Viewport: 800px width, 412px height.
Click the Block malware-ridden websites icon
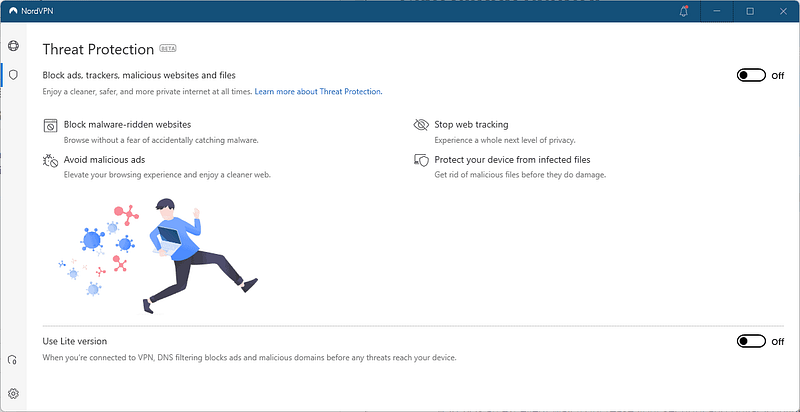coord(50,125)
